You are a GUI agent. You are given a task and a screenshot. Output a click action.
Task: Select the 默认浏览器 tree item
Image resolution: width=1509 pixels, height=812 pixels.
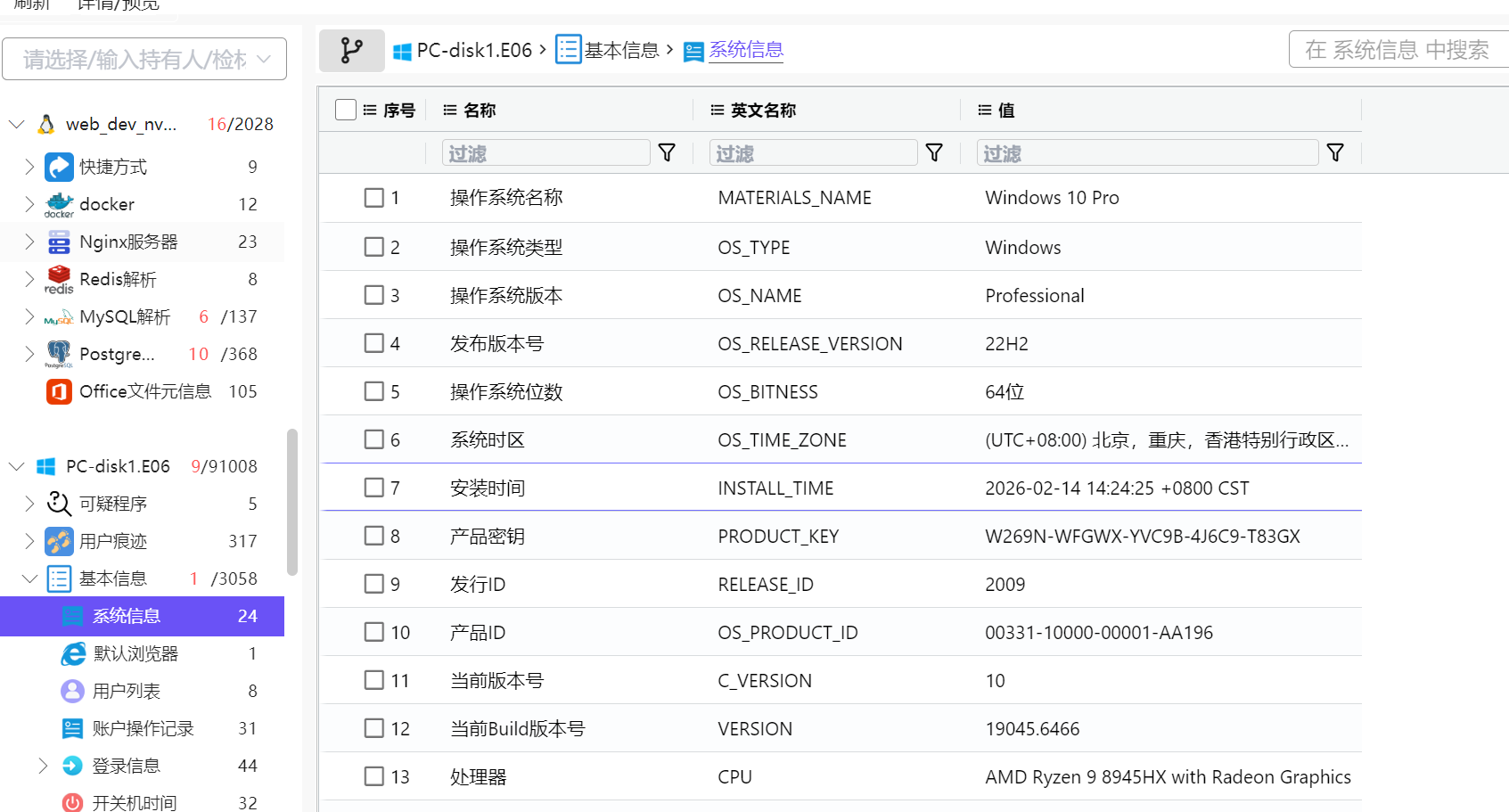click(143, 653)
